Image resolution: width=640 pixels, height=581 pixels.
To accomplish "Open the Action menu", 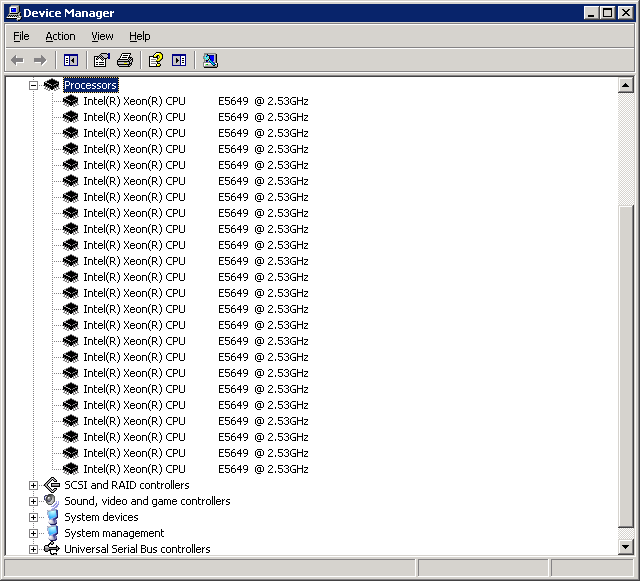I will [x=60, y=36].
